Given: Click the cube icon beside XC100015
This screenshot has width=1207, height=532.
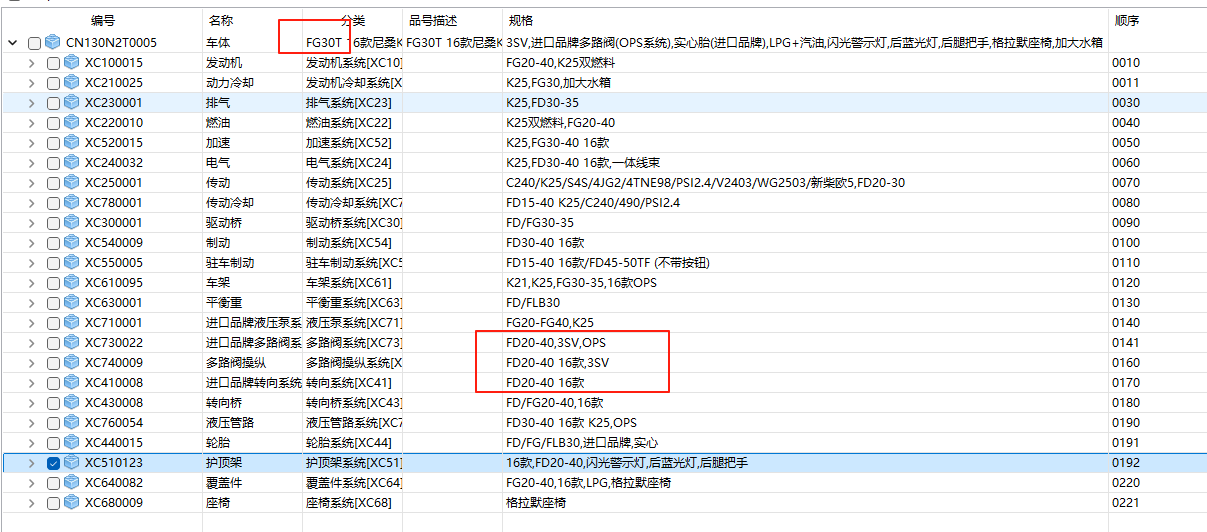Looking at the screenshot, I should point(72,63).
